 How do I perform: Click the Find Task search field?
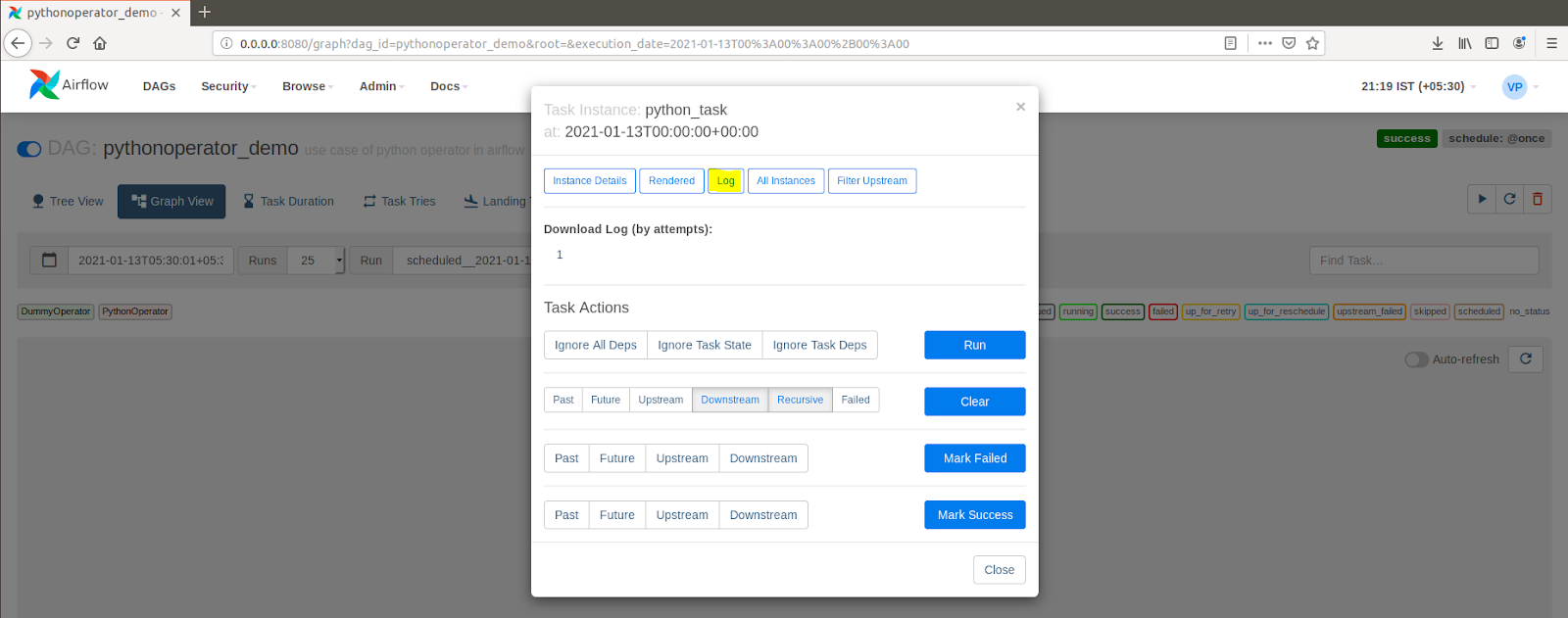tap(1423, 261)
